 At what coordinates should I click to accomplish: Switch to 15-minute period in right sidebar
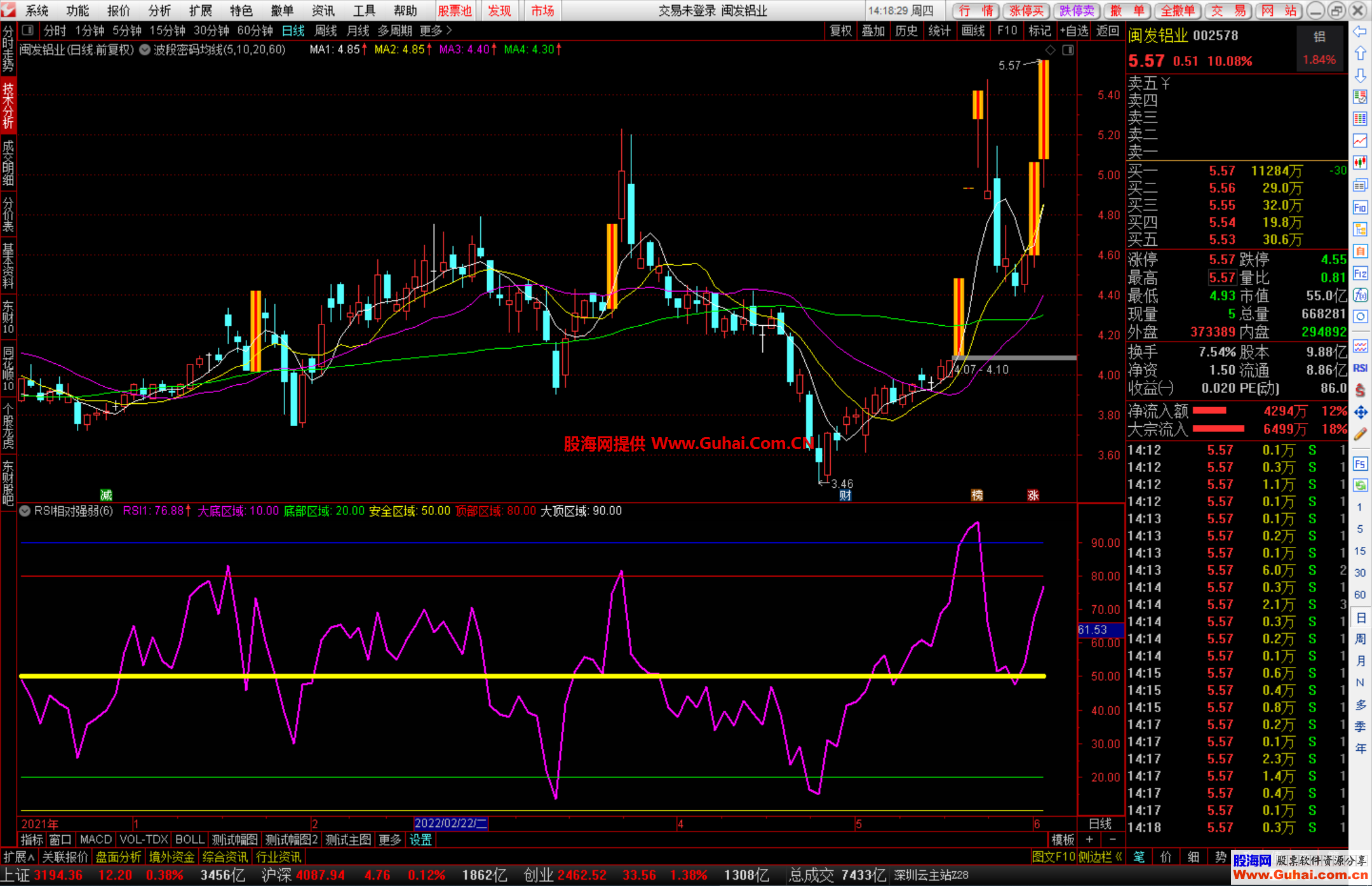tap(1359, 551)
